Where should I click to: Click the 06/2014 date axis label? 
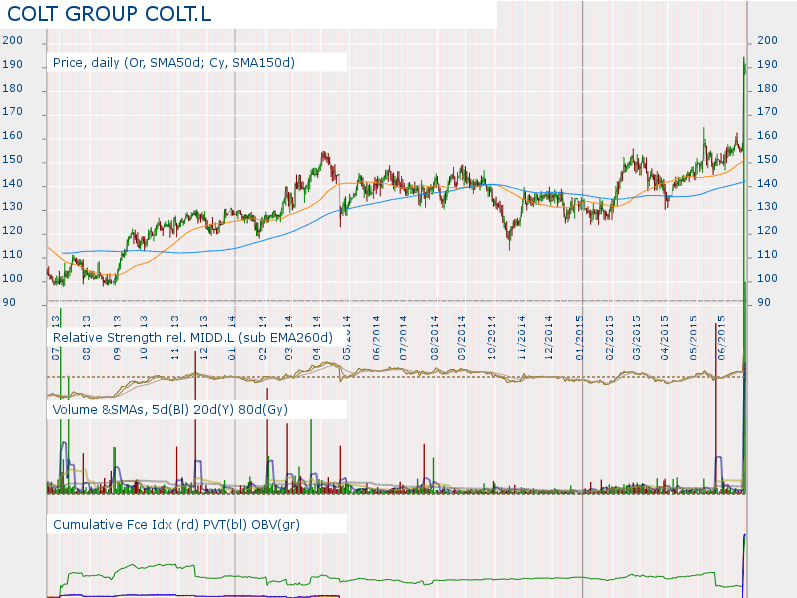376,338
